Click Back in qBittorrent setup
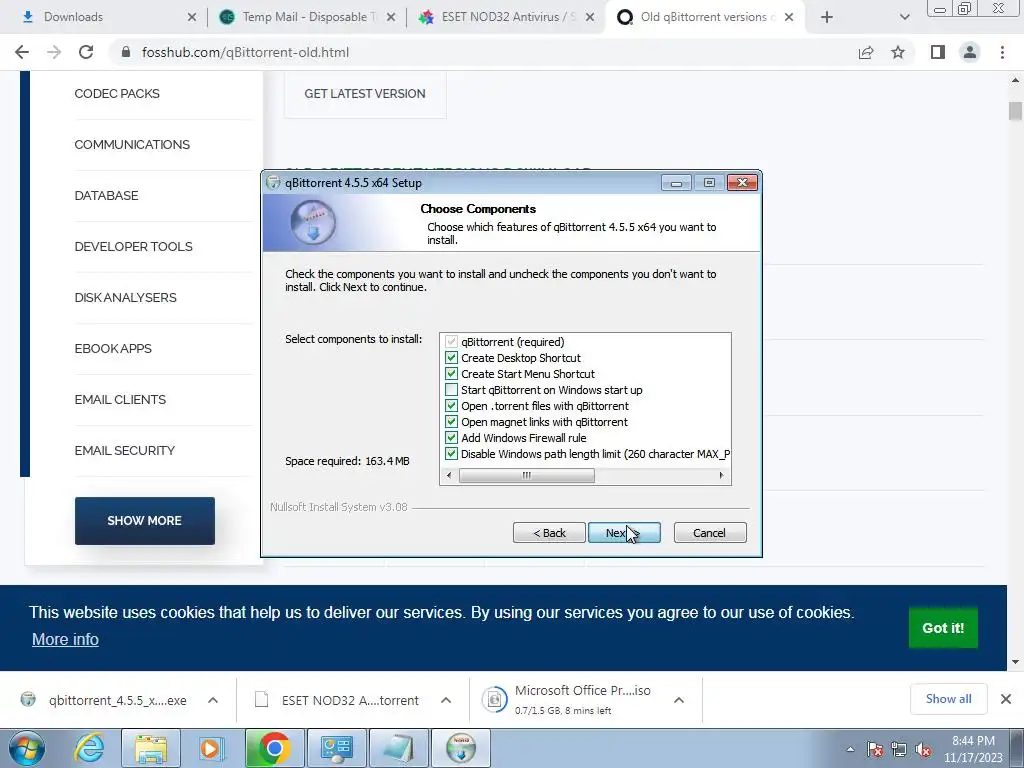The height and width of the screenshot is (768, 1024). 549,533
